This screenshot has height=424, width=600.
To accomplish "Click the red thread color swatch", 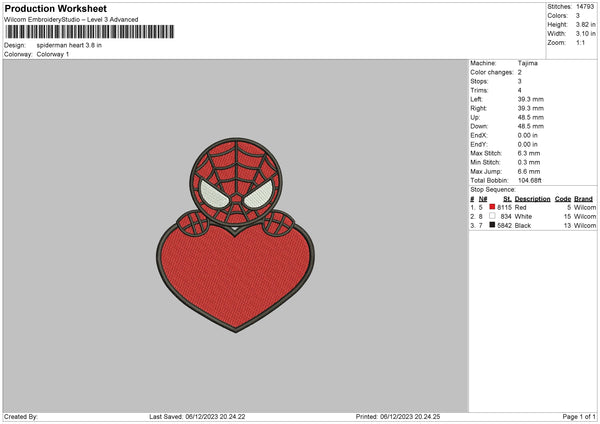I will (x=492, y=207).
